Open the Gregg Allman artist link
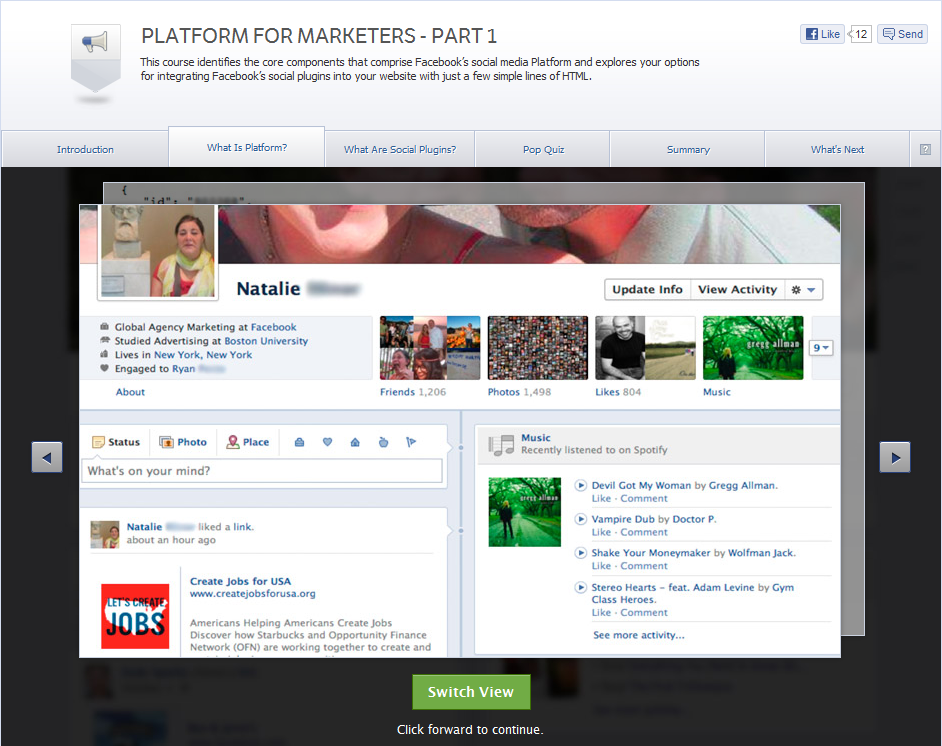Image resolution: width=942 pixels, height=746 pixels. click(x=743, y=485)
